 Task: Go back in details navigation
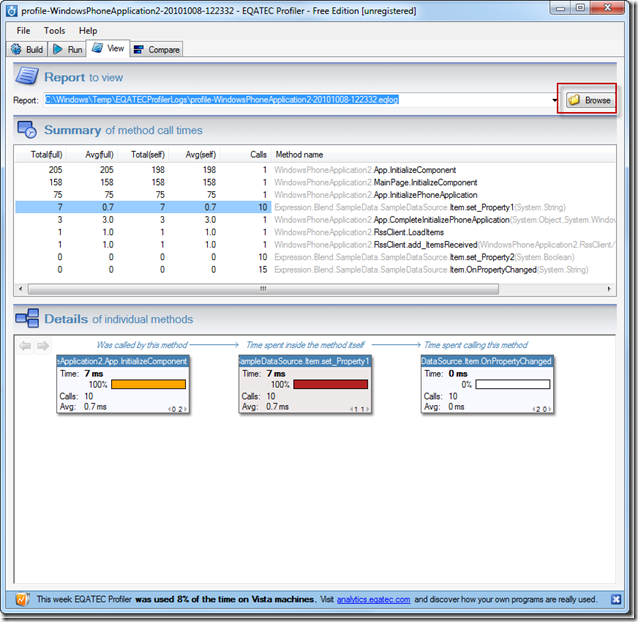tap(25, 346)
